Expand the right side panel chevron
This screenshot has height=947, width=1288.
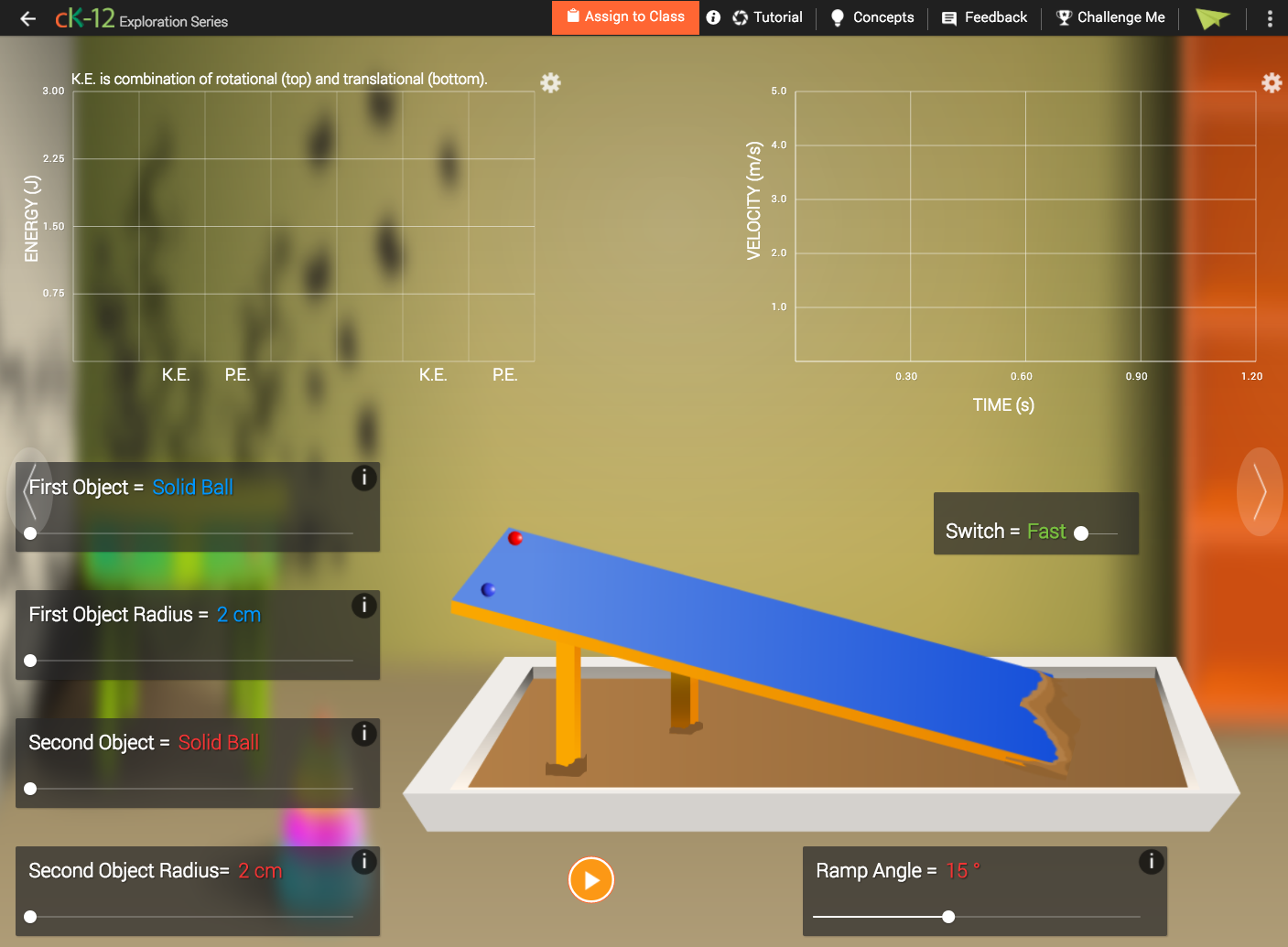[1261, 492]
